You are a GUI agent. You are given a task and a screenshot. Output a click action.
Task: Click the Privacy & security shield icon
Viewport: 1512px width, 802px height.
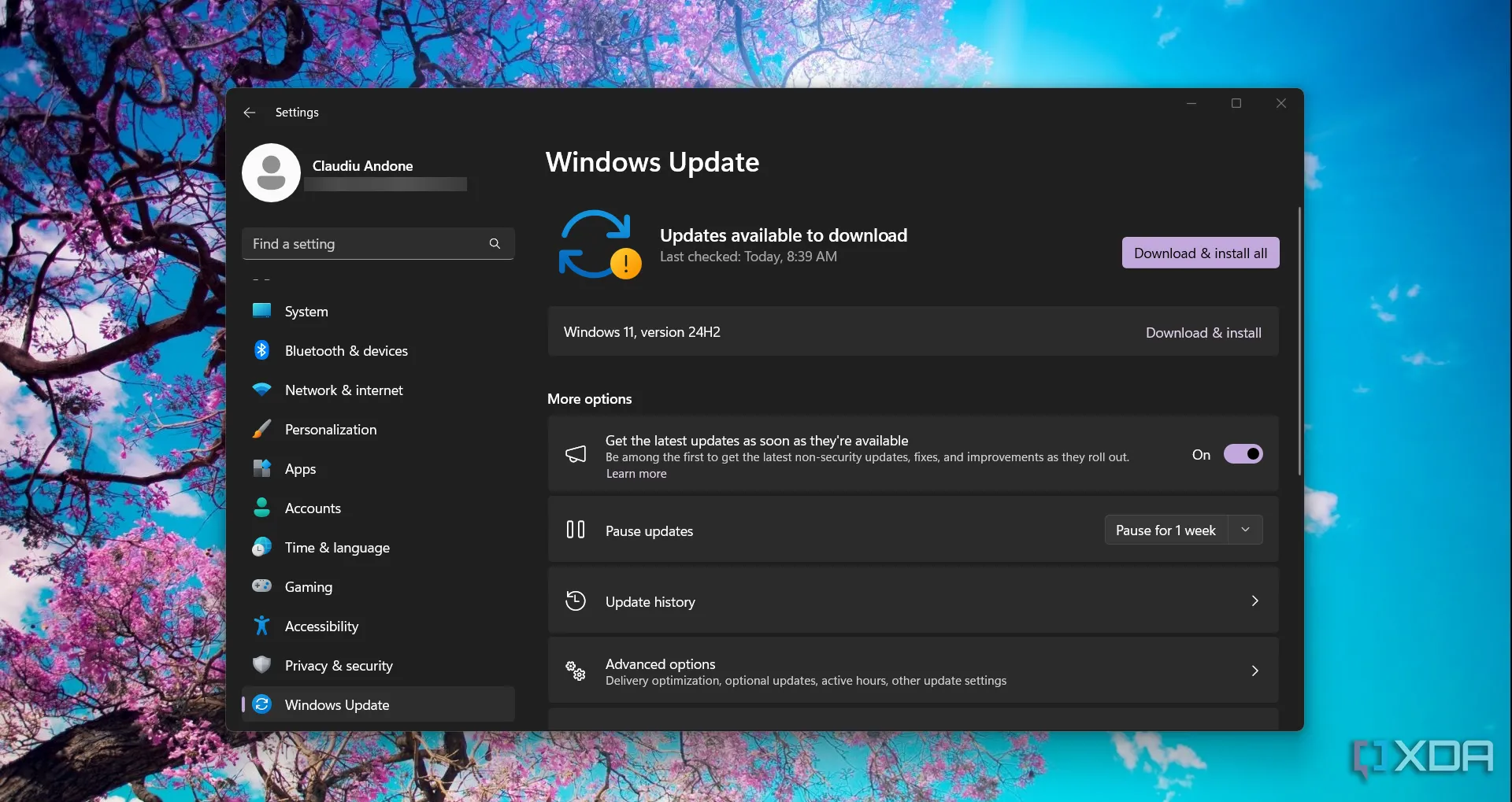262,665
